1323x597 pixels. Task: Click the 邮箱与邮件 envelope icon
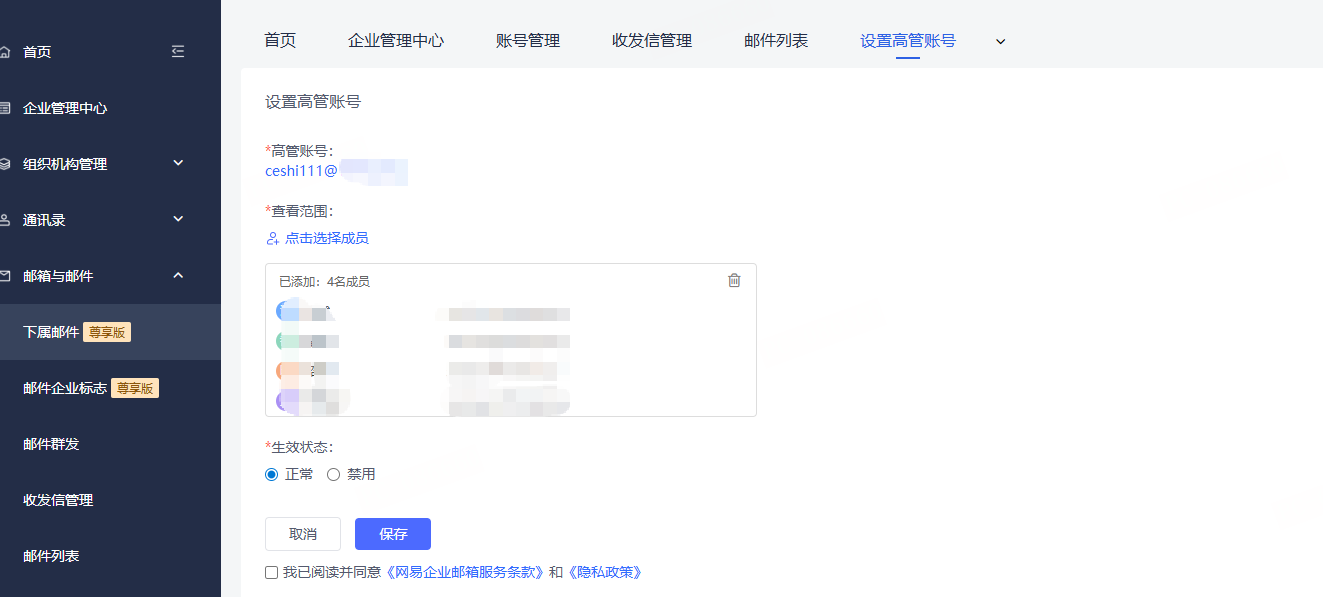(x=6, y=276)
